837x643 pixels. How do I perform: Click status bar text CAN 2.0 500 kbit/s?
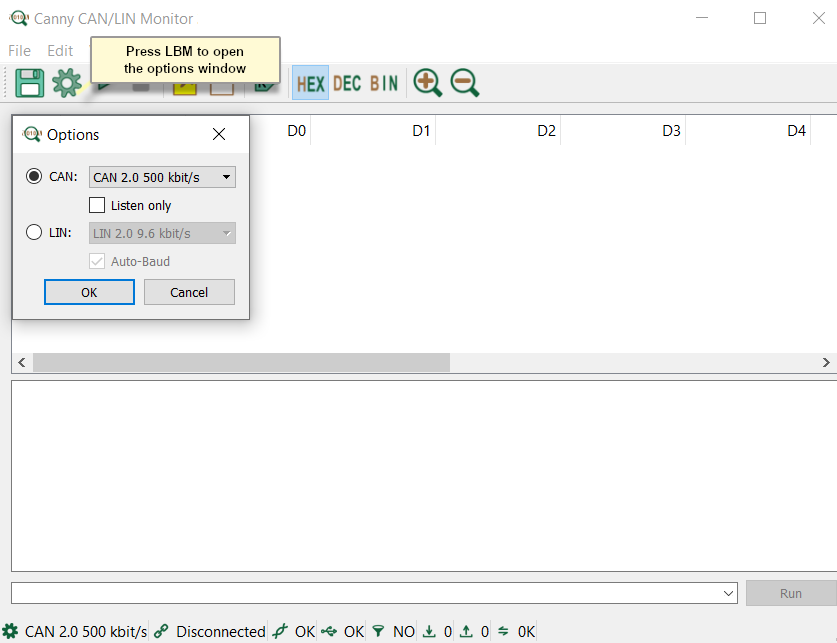point(86,632)
